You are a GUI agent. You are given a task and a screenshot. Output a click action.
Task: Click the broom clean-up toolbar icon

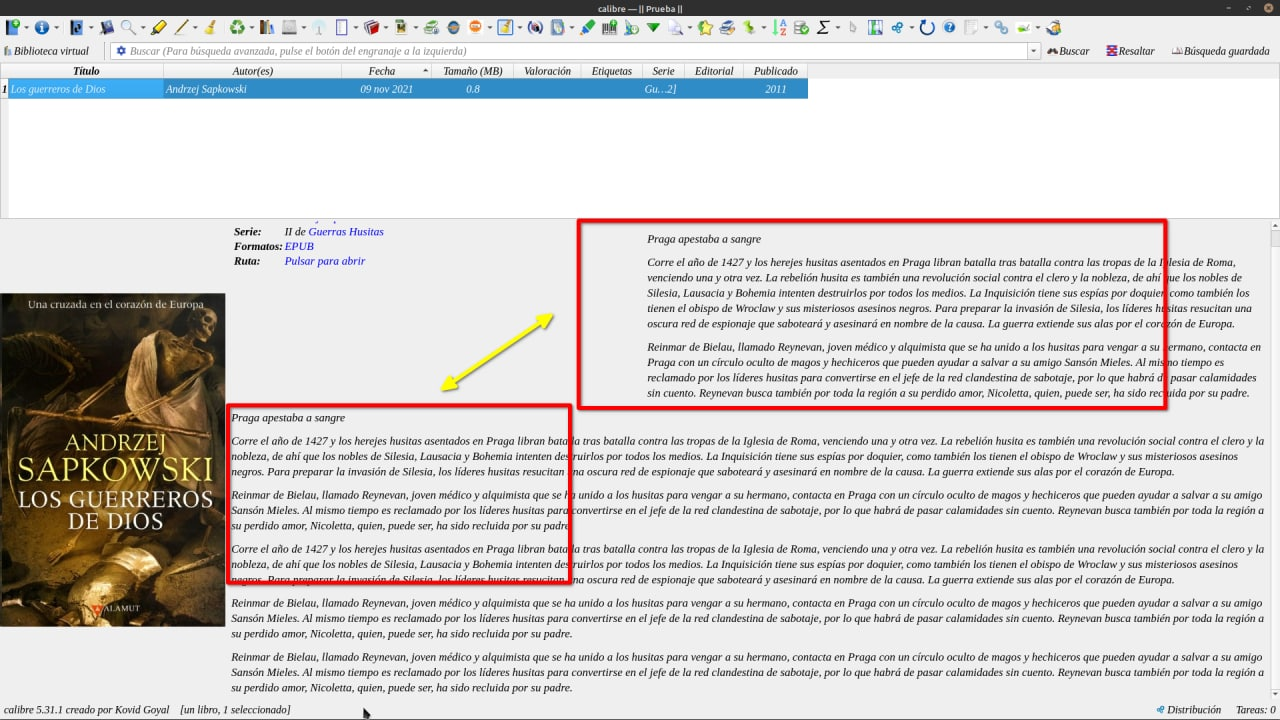210,28
